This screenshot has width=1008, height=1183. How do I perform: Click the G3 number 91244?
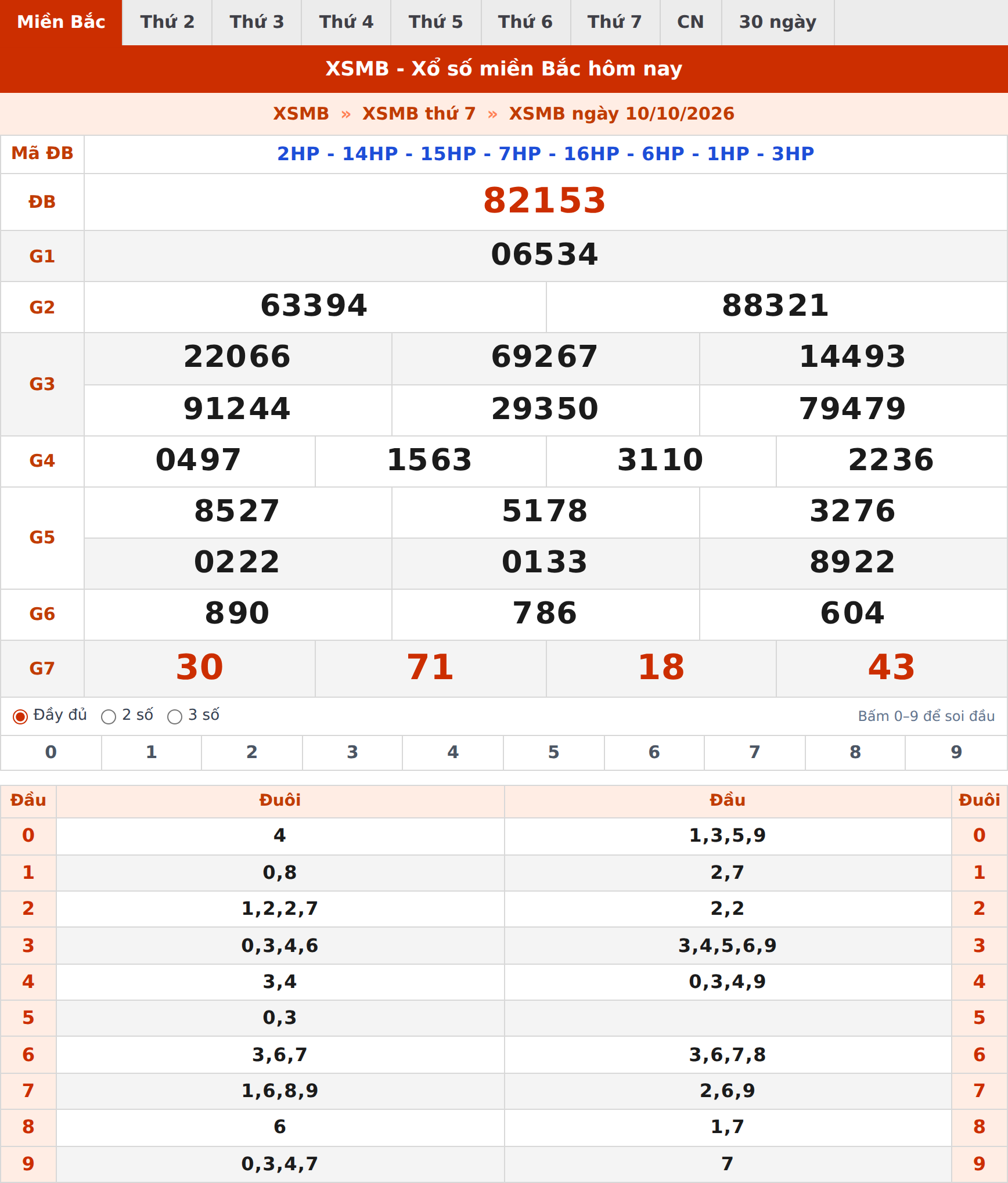click(237, 409)
